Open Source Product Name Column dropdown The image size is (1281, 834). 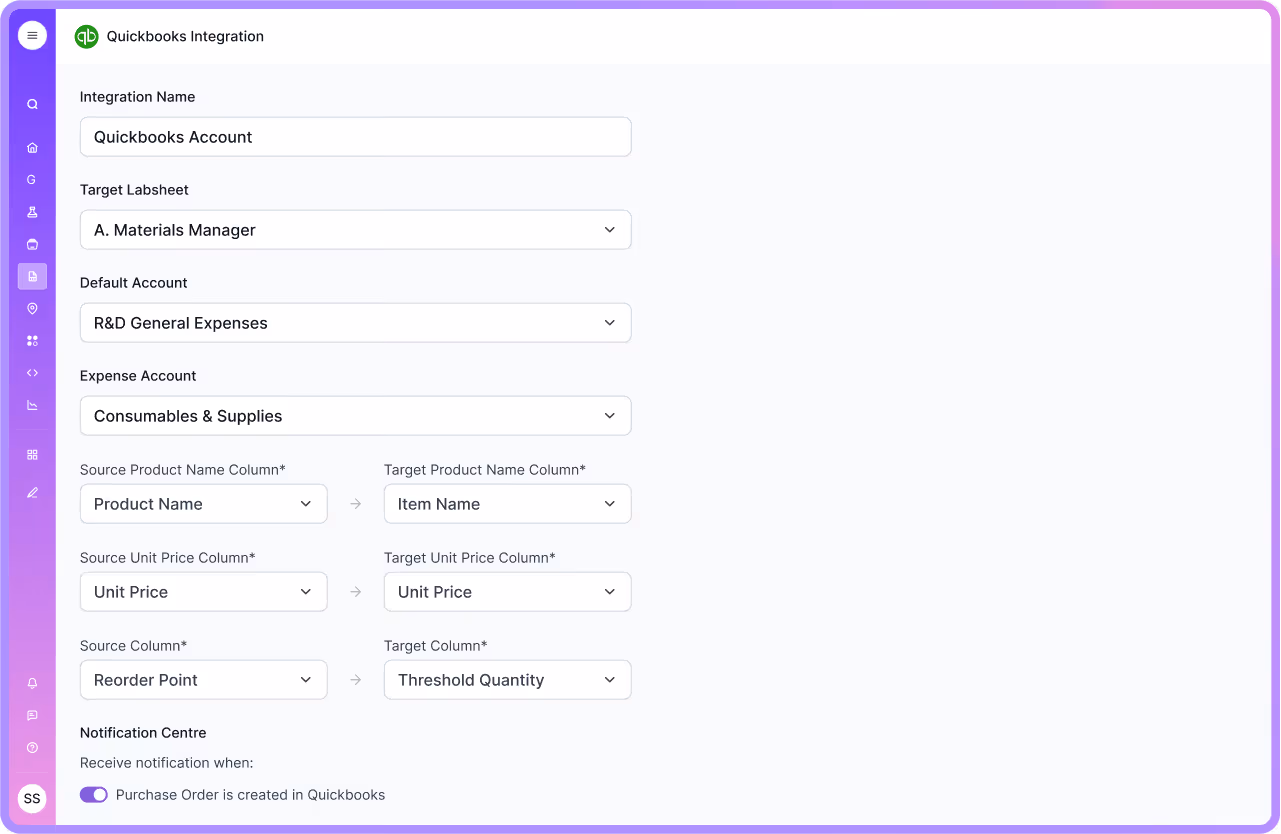pos(204,504)
